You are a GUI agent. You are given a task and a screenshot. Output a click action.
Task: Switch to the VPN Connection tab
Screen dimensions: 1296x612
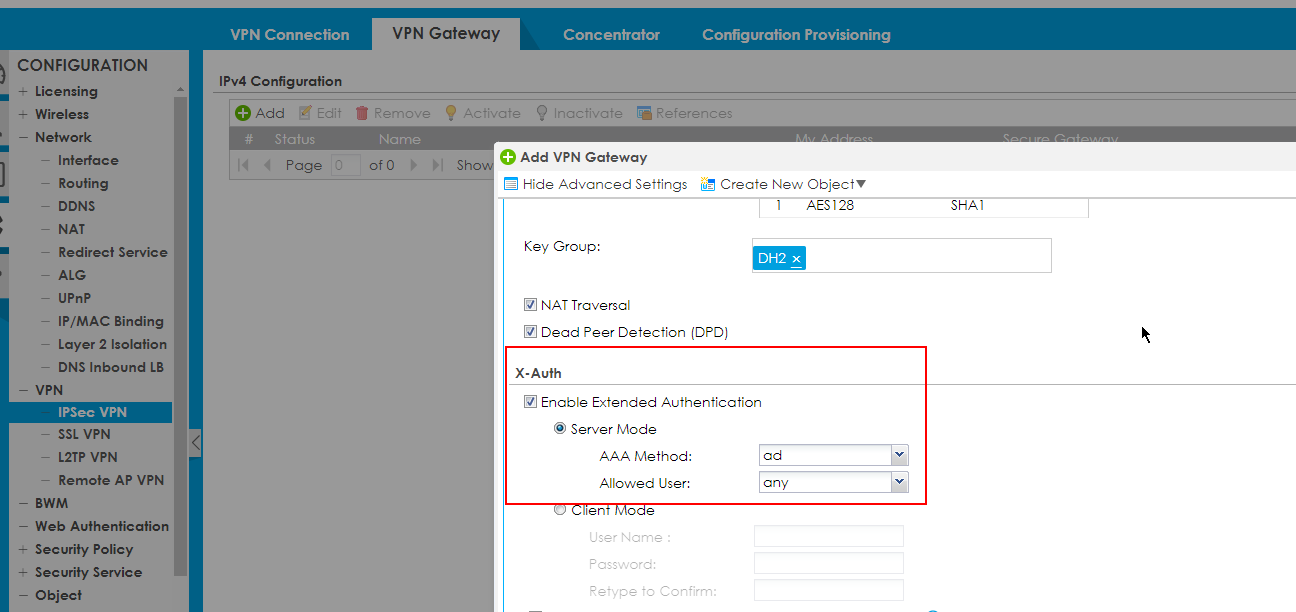(x=290, y=35)
